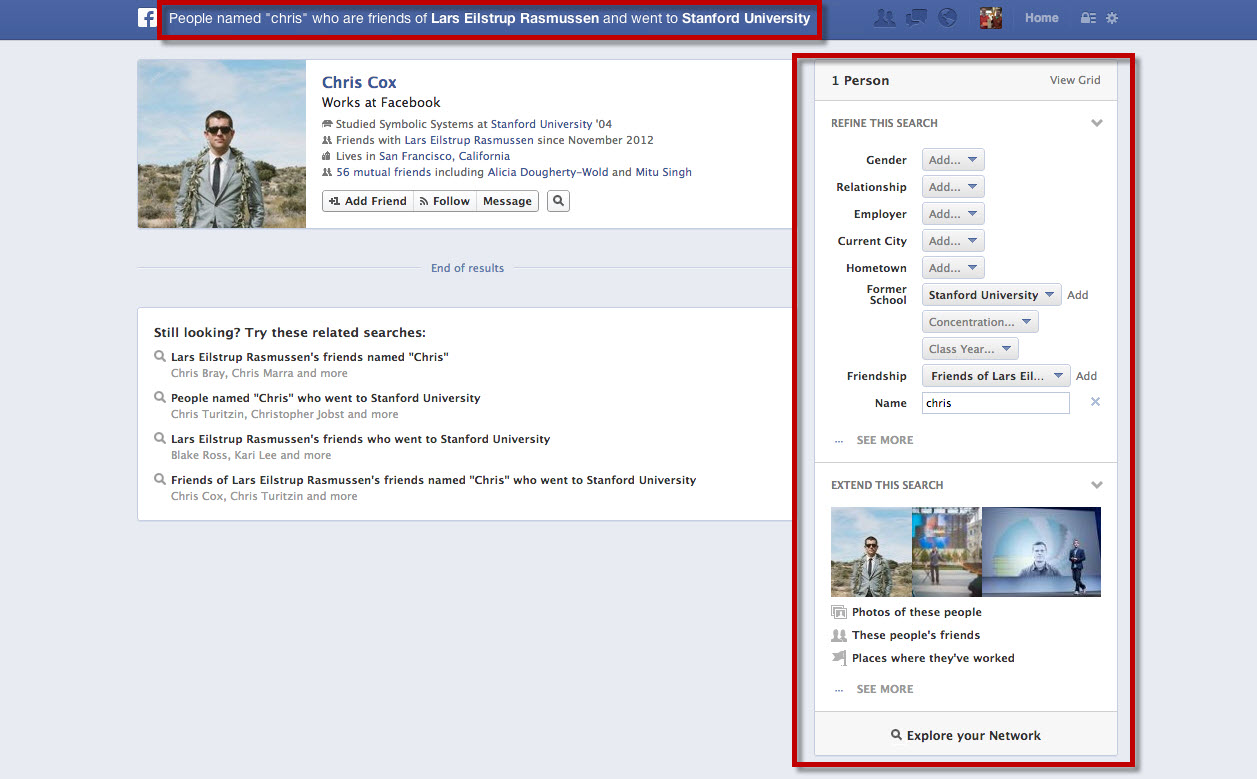Go to Home in top bar
1257x779 pixels.
1041,18
